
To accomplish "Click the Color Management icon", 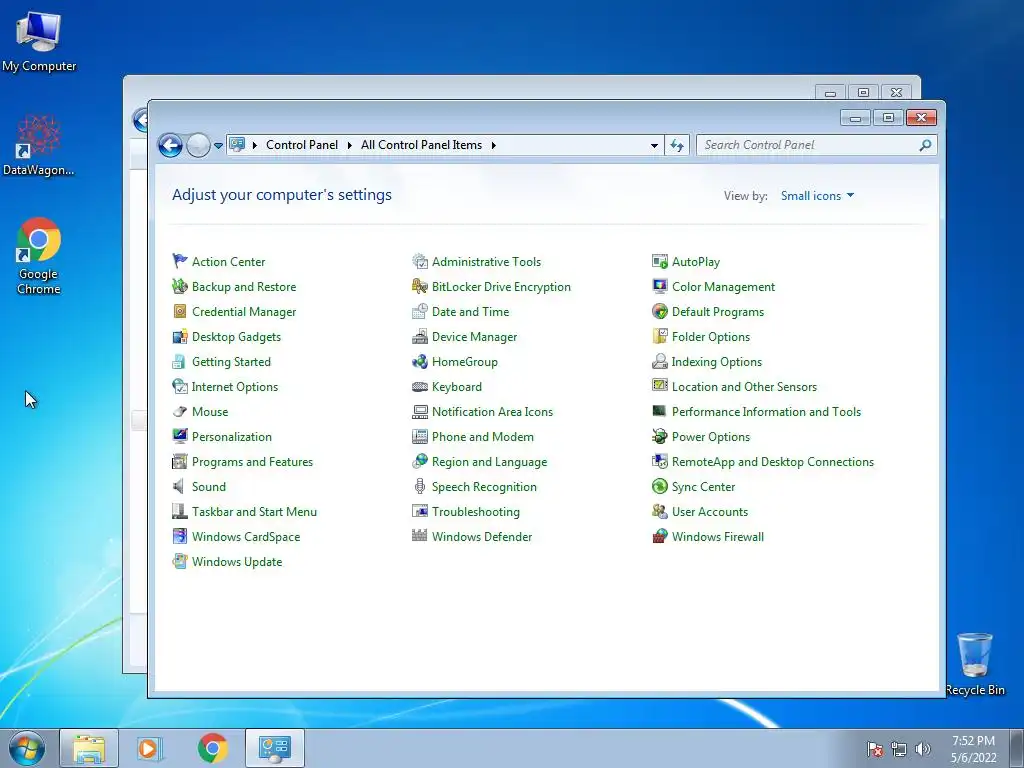I will point(660,286).
